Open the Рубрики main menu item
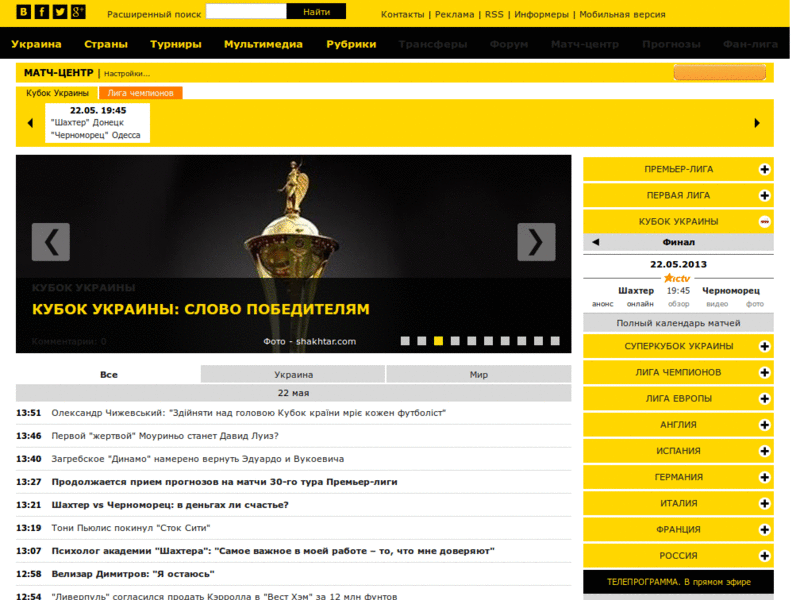 coord(351,44)
